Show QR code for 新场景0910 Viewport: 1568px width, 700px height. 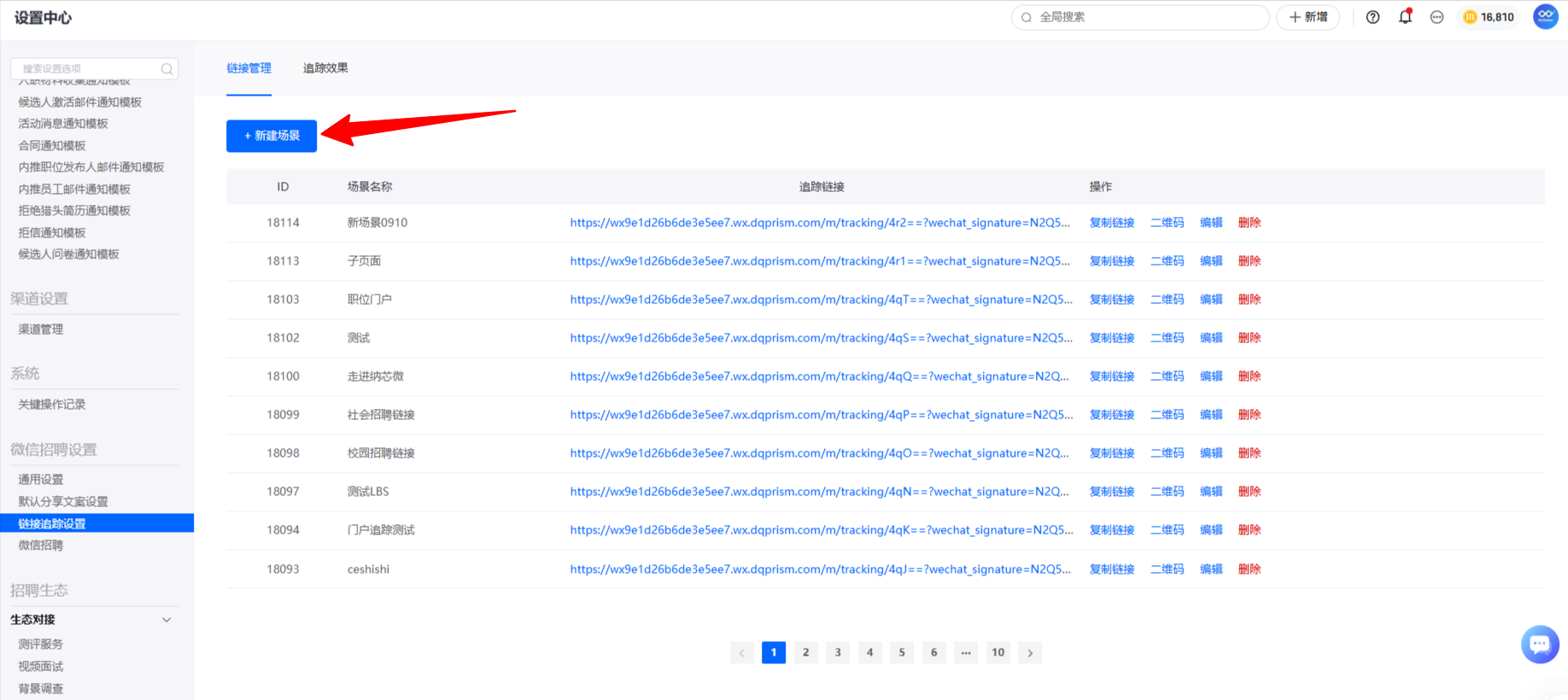coord(1167,223)
